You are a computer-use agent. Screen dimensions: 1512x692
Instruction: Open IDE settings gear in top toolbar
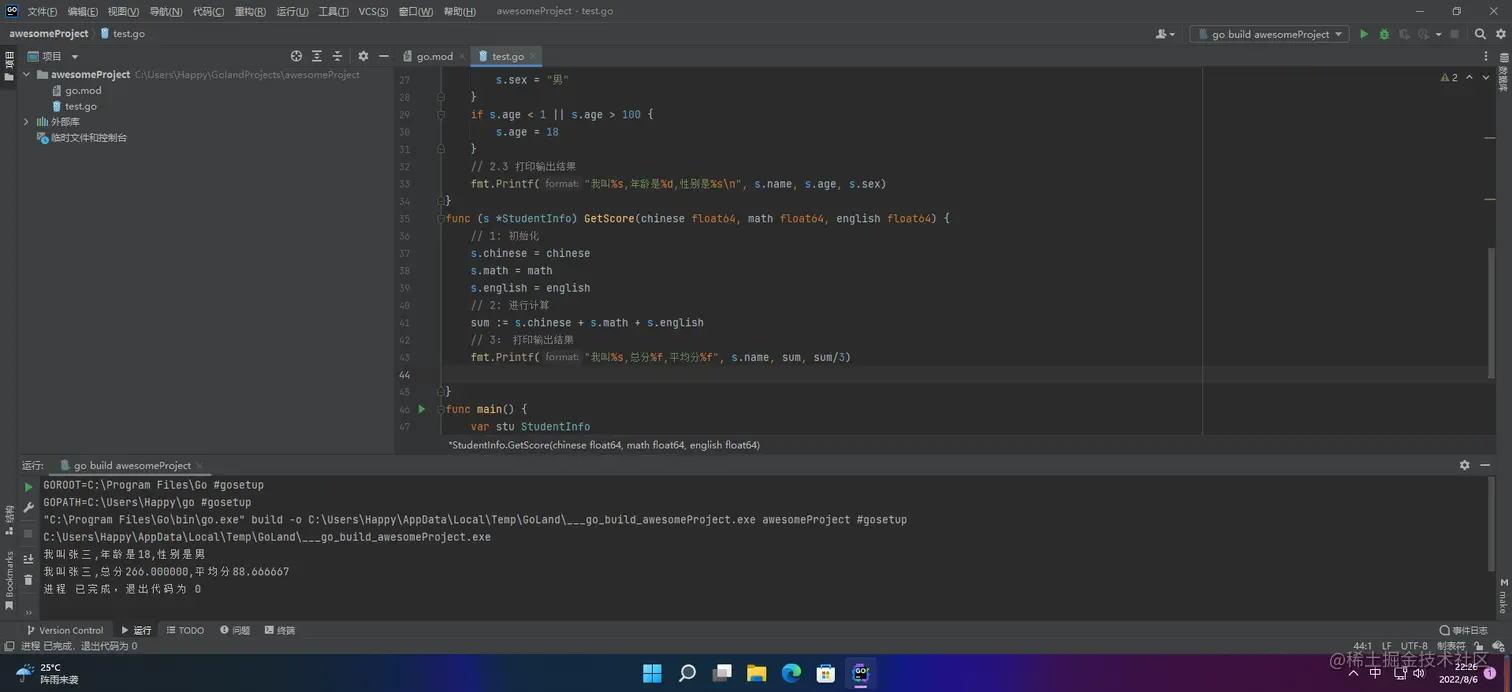(x=1500, y=34)
